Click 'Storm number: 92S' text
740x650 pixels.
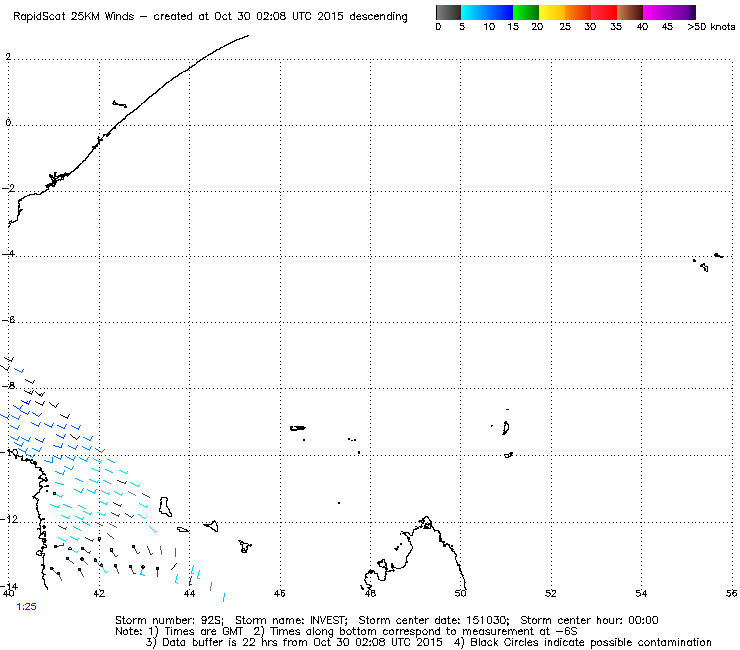169,620
